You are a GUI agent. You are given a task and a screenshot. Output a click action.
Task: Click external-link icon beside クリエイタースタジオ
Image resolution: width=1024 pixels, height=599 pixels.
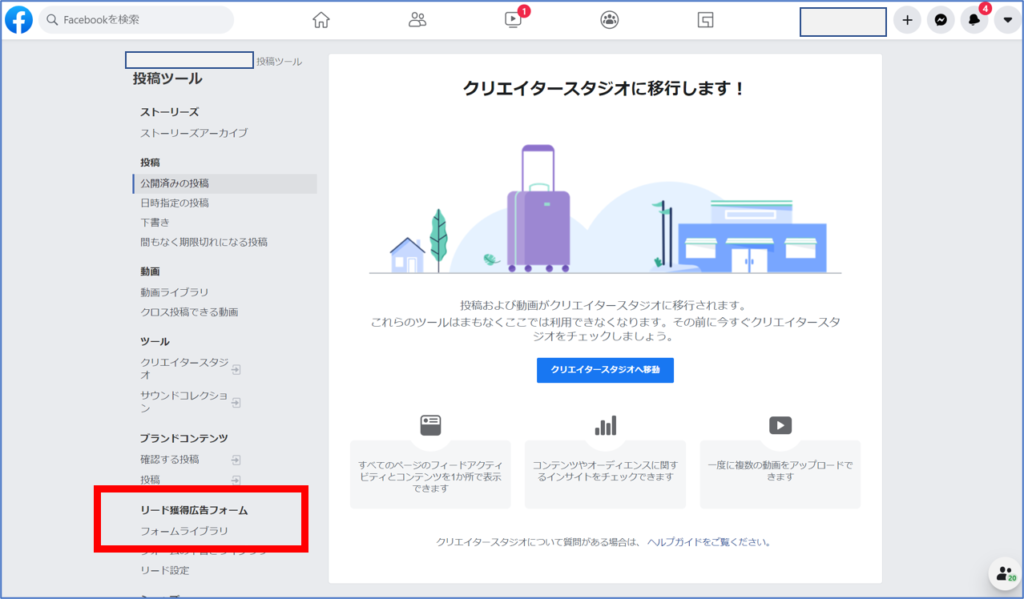236,370
